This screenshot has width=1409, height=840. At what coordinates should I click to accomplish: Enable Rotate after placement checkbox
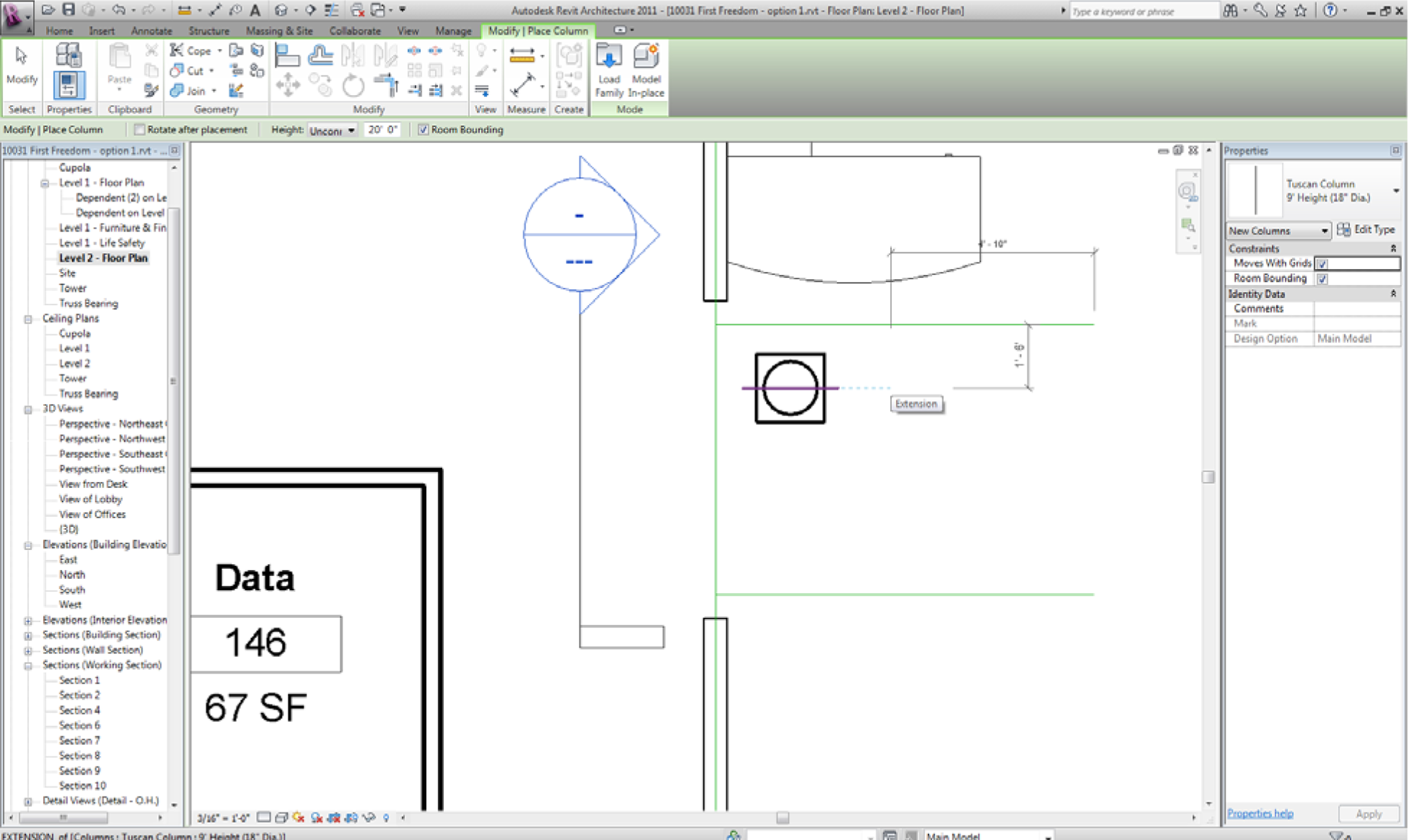140,130
